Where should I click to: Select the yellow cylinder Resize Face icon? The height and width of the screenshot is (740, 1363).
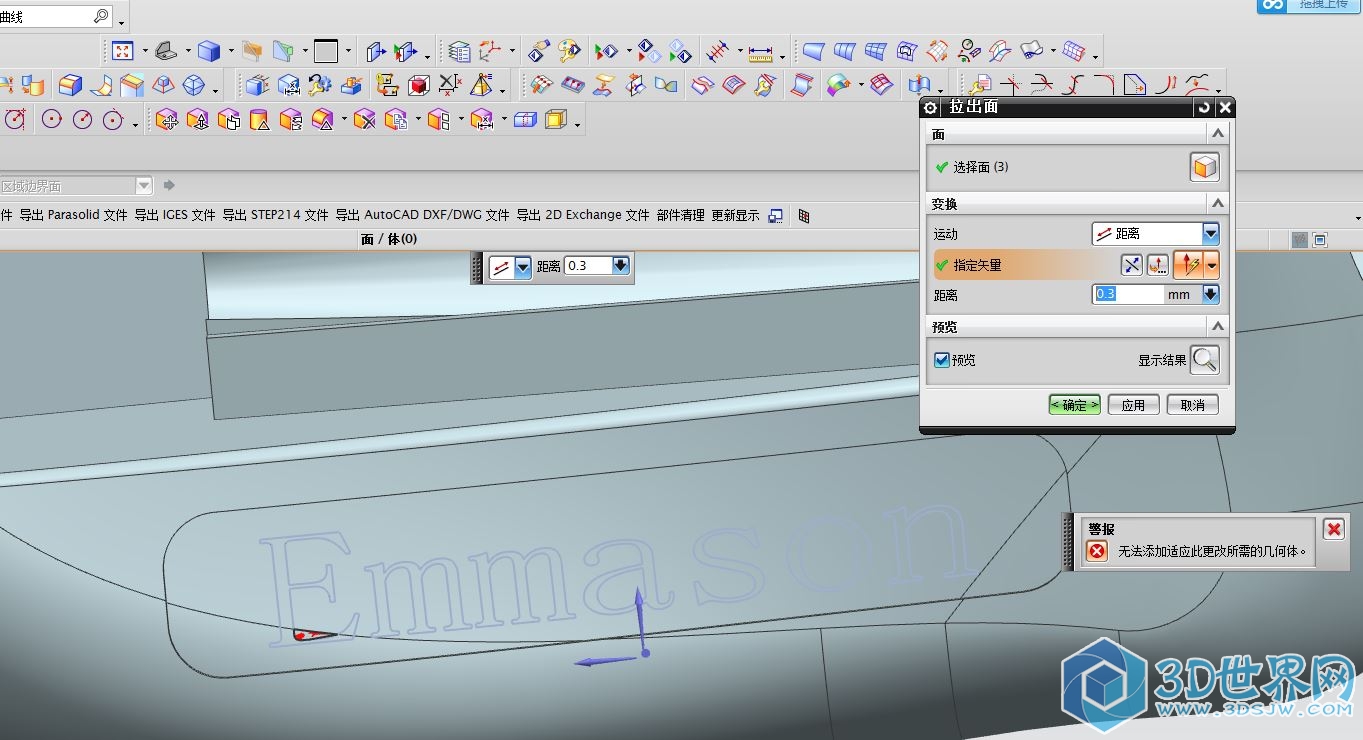click(x=259, y=120)
